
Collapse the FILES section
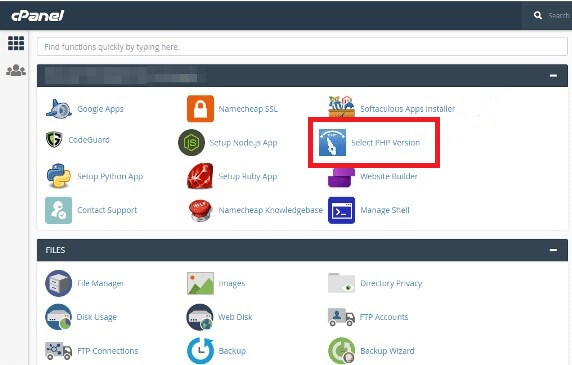click(x=553, y=250)
